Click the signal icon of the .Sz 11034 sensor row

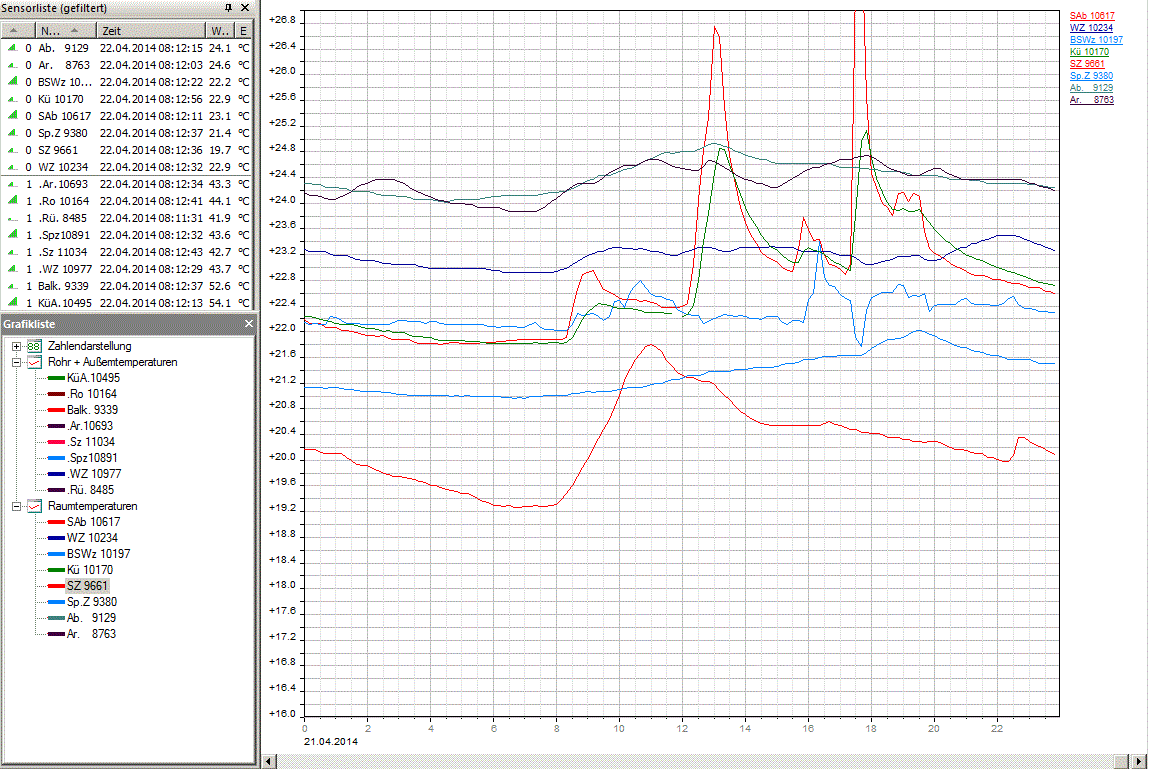point(12,251)
